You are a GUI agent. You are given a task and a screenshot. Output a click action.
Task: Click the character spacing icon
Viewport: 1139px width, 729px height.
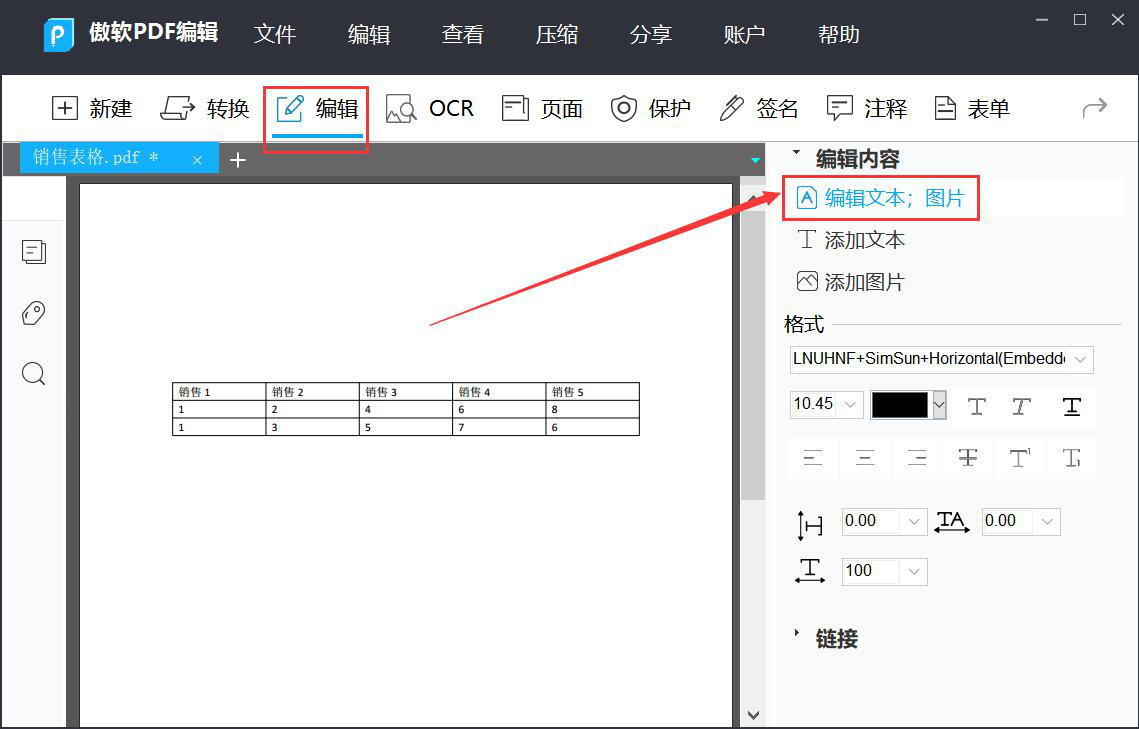click(x=952, y=522)
